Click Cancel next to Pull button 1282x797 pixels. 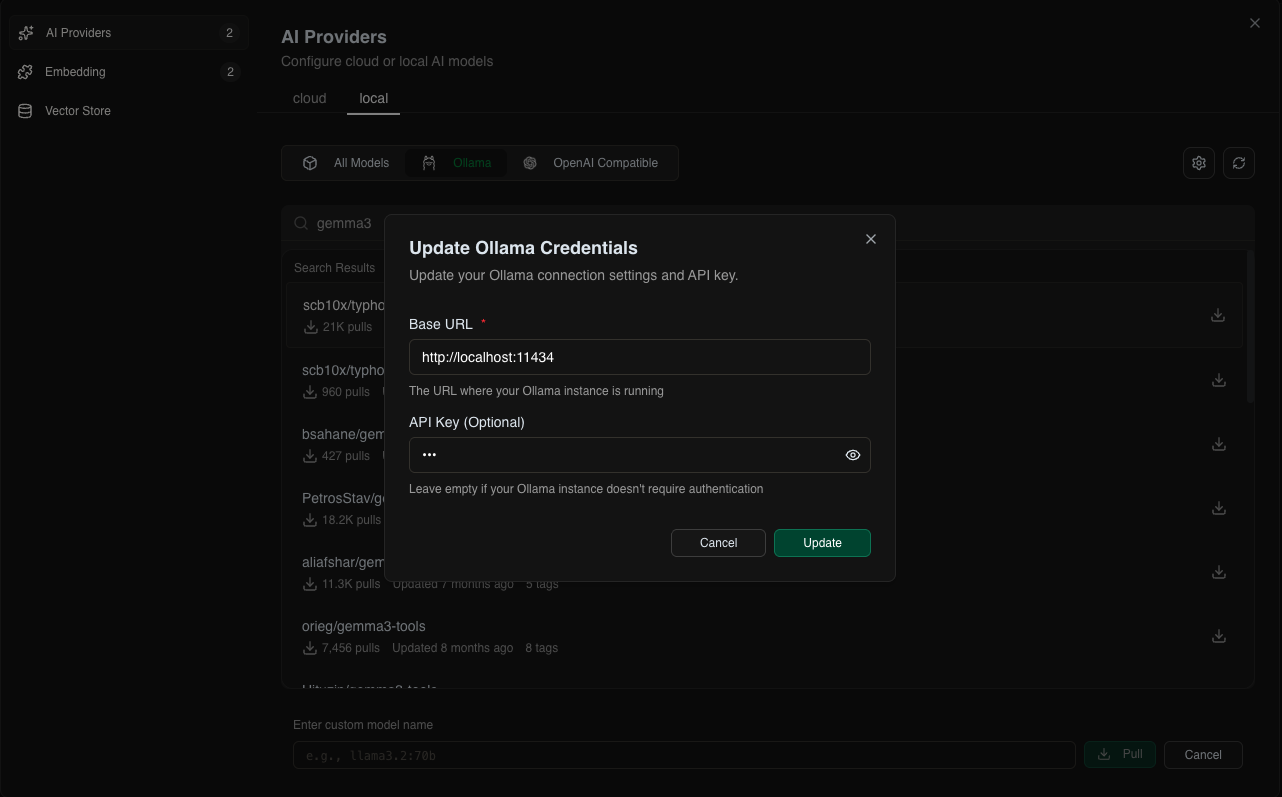coord(1203,755)
